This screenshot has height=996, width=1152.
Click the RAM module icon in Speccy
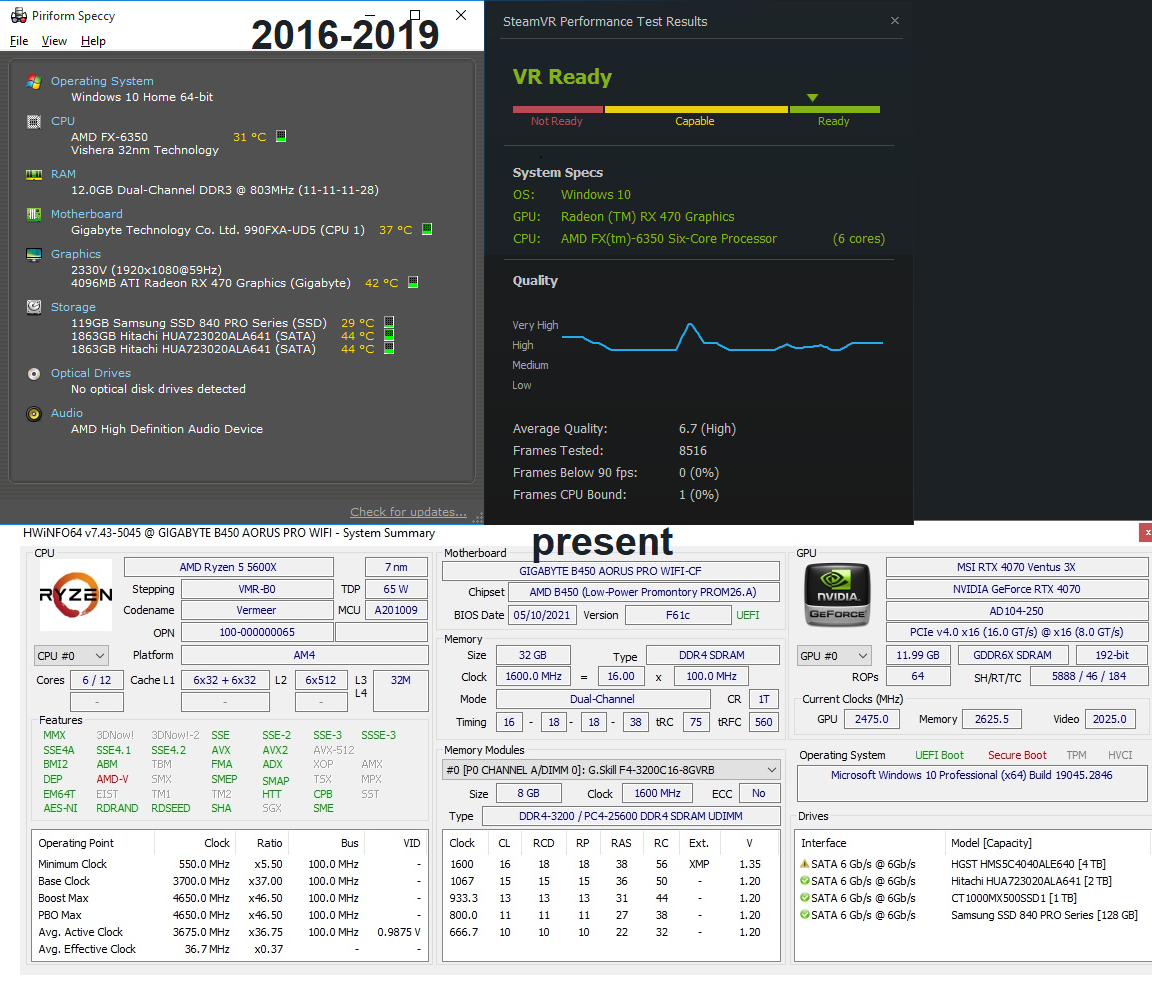click(x=34, y=175)
